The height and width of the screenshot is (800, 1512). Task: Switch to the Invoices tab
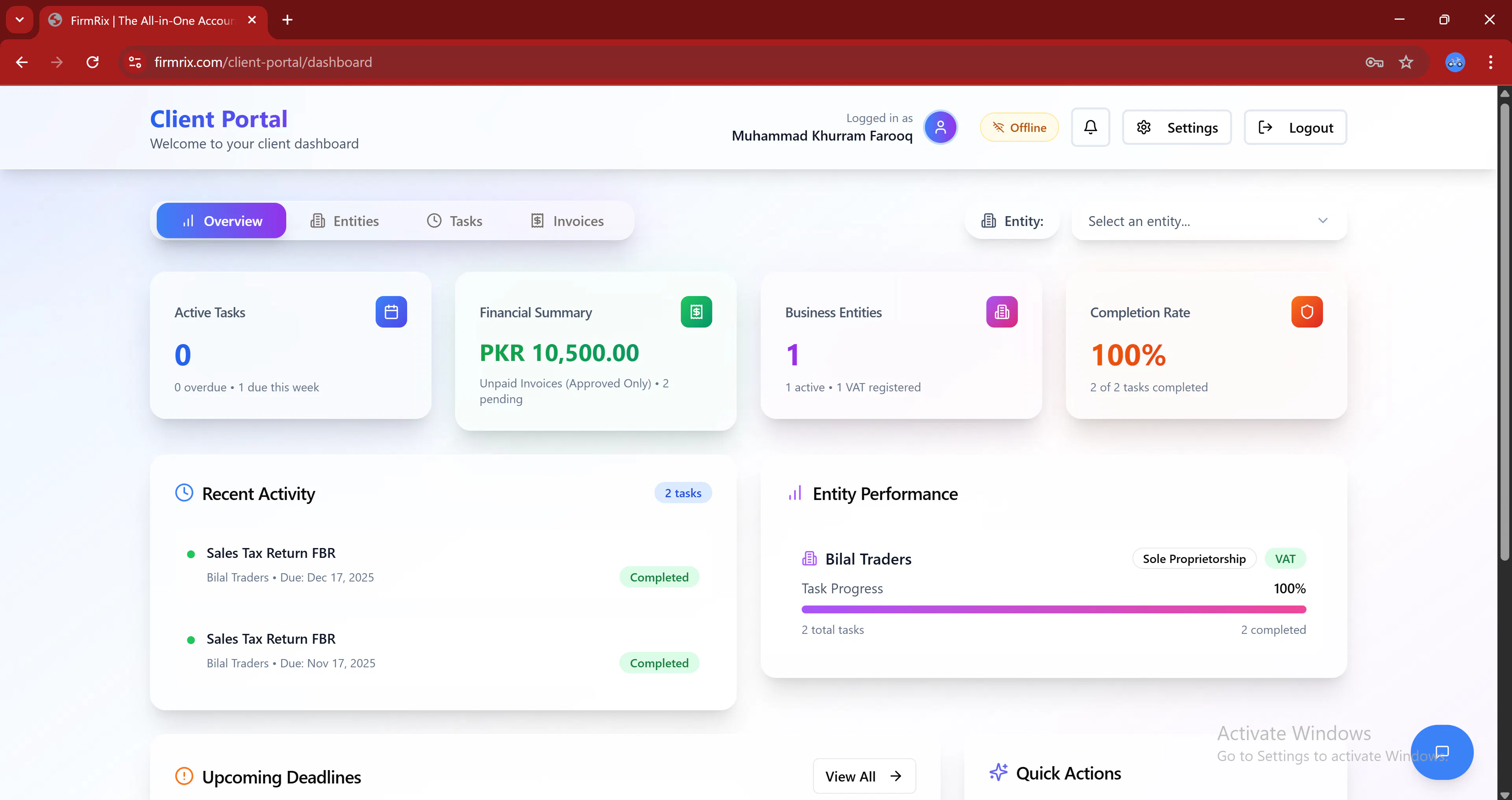[x=567, y=221]
